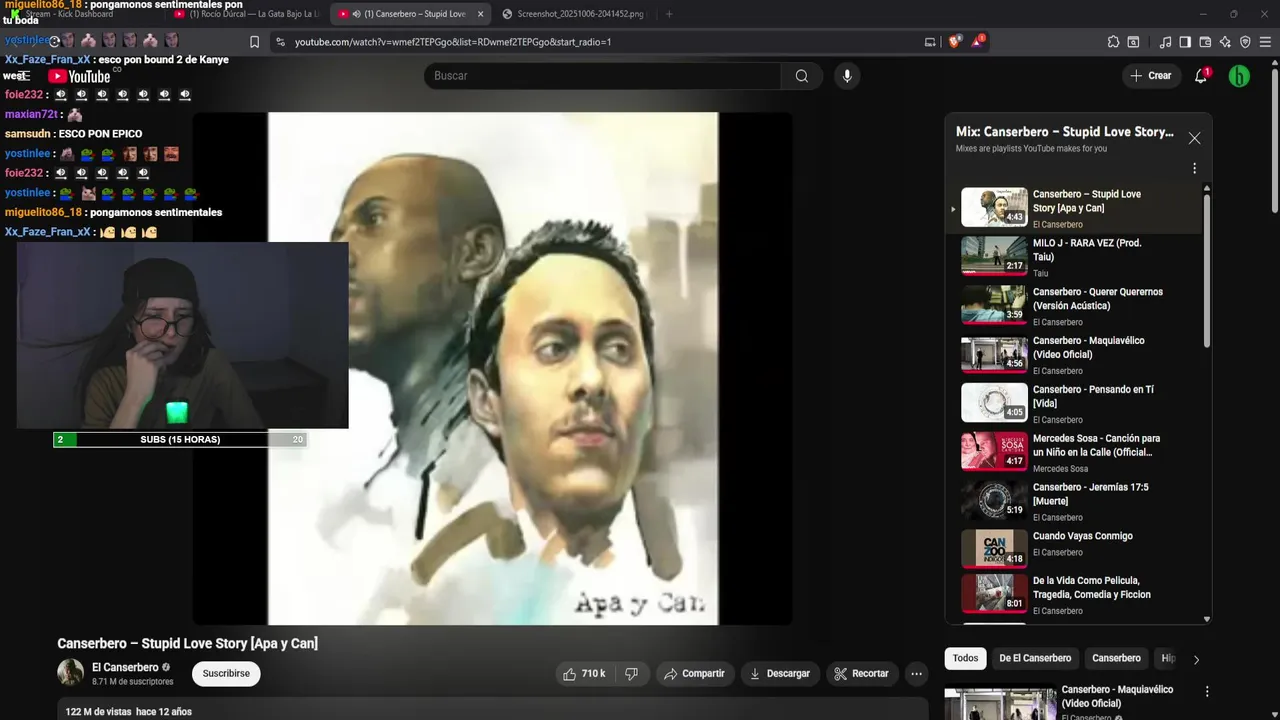Open a new browser tab
Screen dimensions: 1280x720
(x=669, y=14)
